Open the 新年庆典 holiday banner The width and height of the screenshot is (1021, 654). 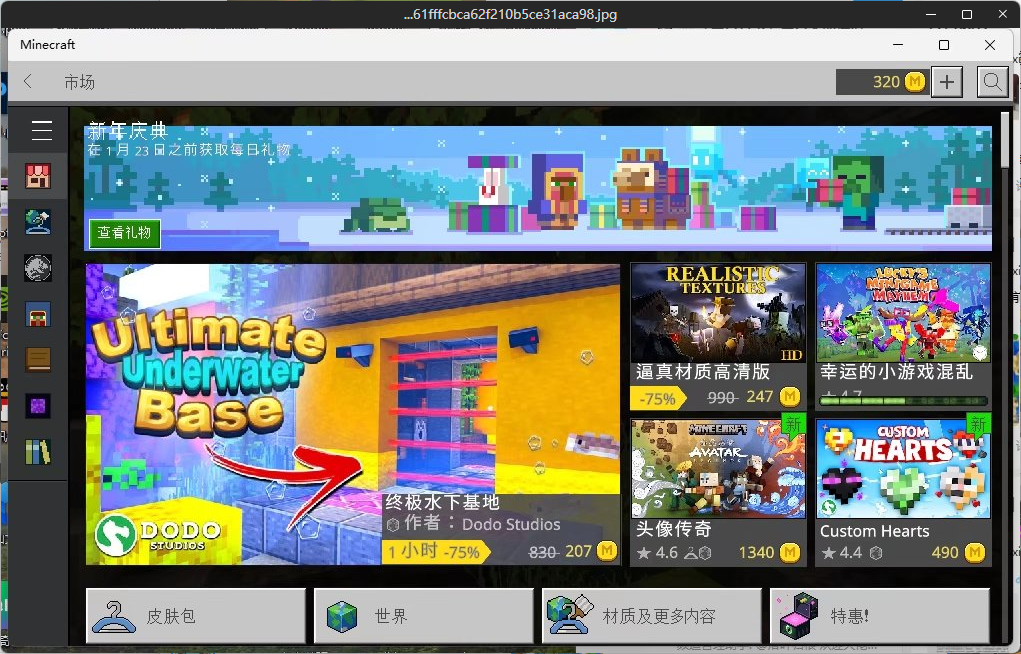click(538, 188)
